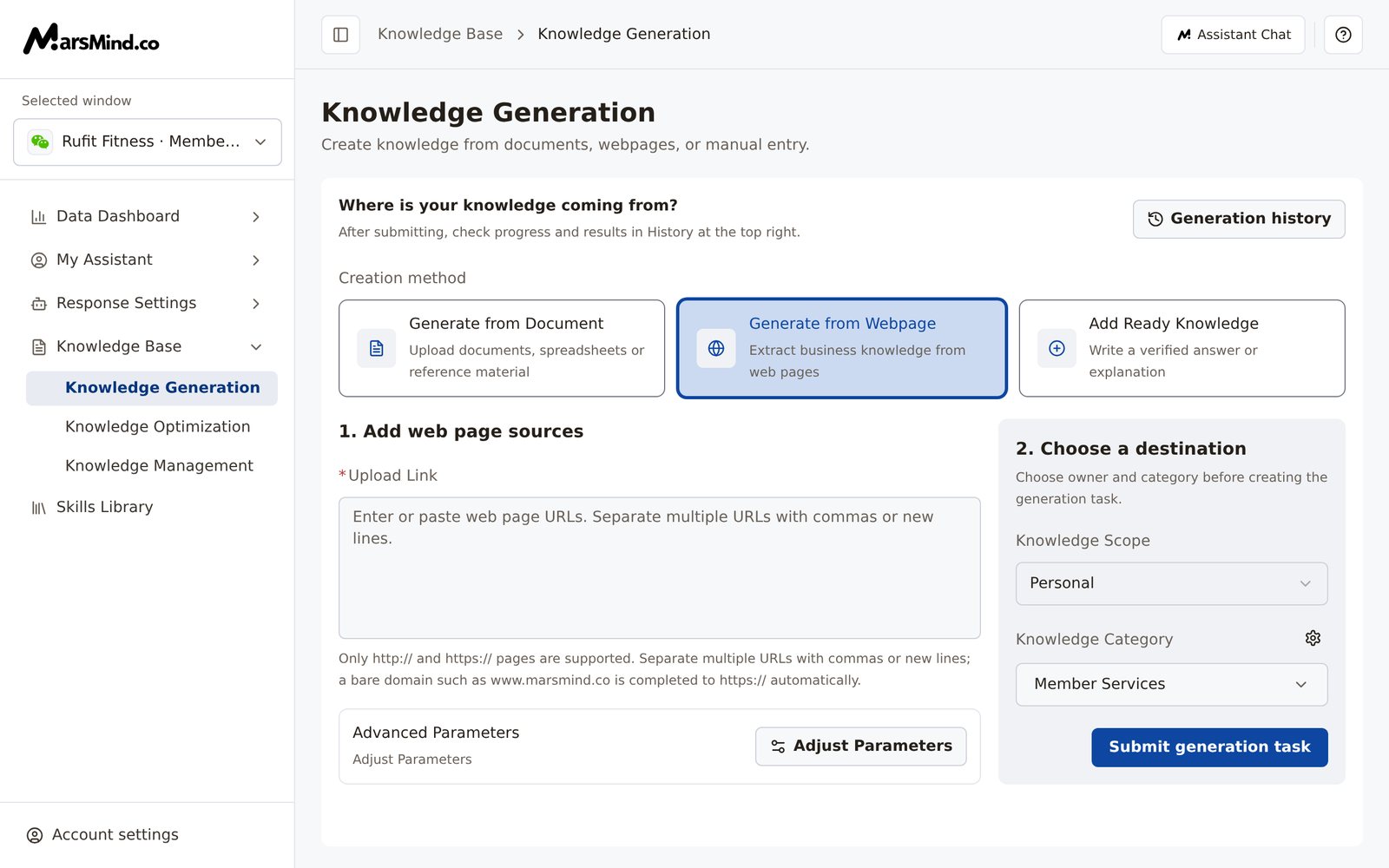Click the Response Settings robot icon

[x=38, y=304]
